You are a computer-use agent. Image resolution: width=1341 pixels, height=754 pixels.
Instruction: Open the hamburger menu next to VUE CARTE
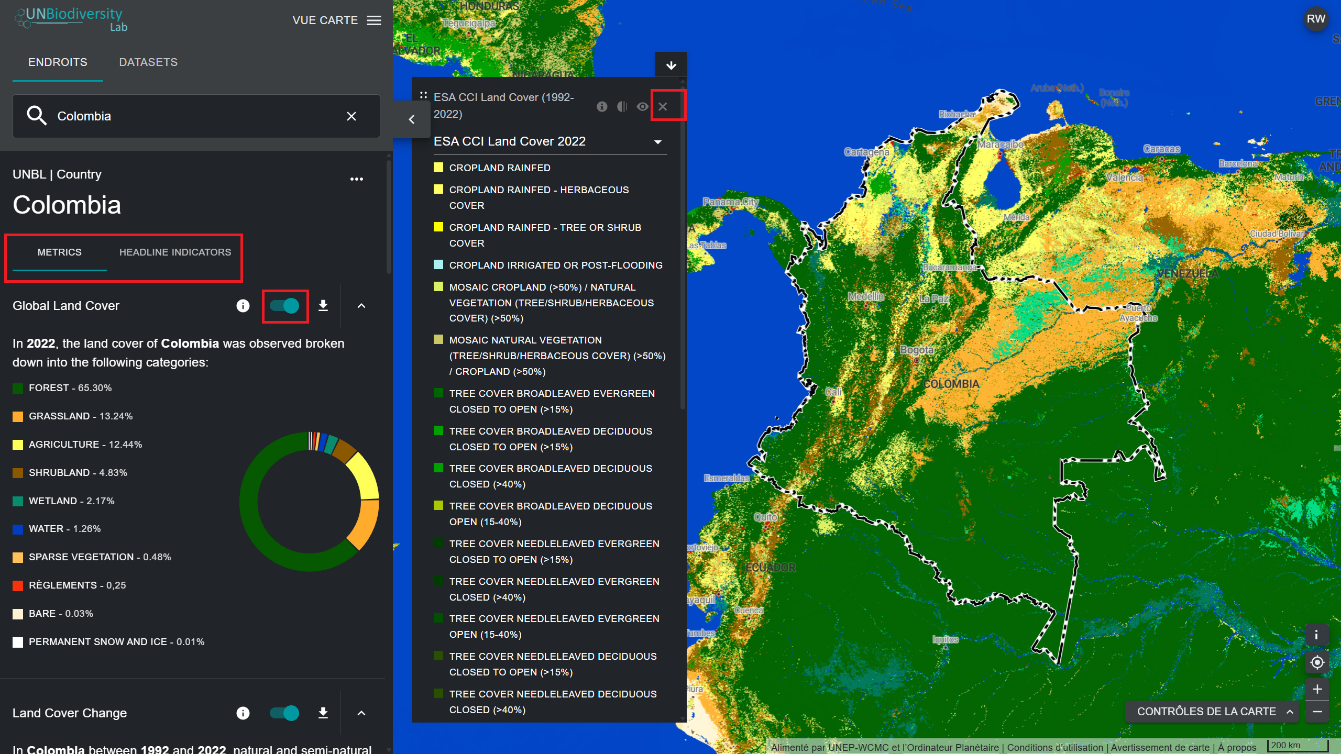click(x=374, y=20)
